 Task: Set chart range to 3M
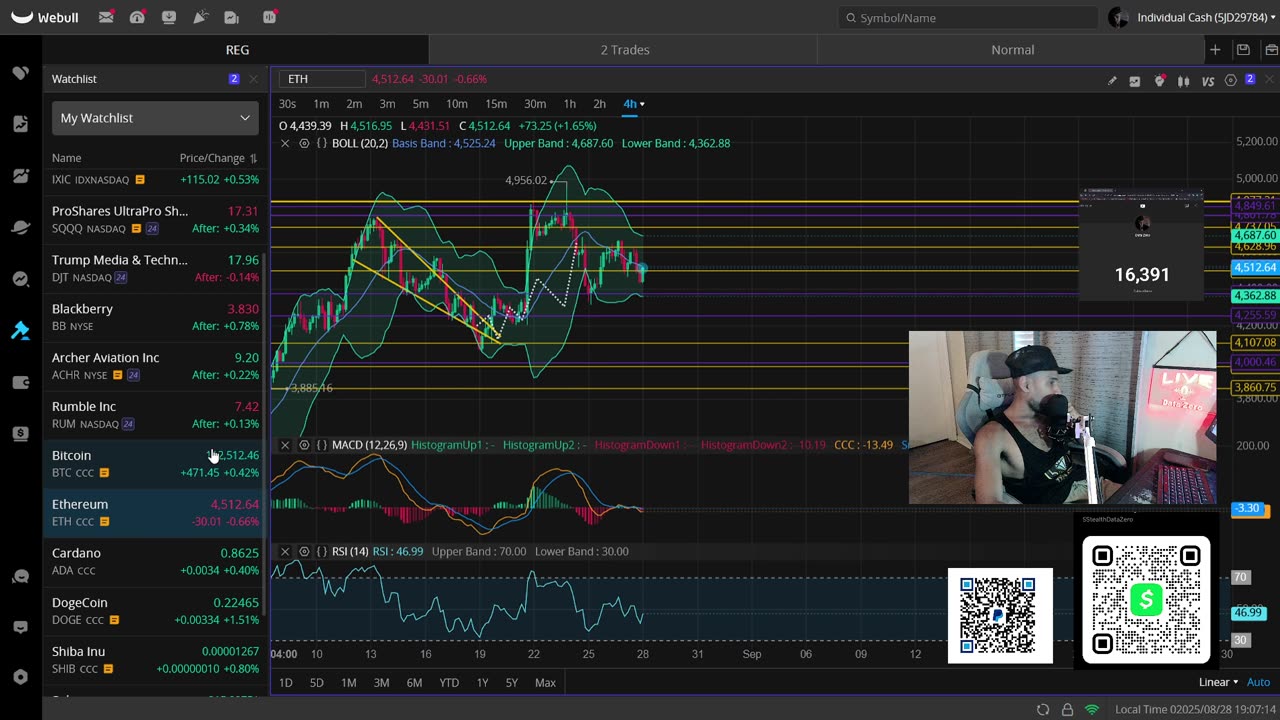click(x=381, y=683)
